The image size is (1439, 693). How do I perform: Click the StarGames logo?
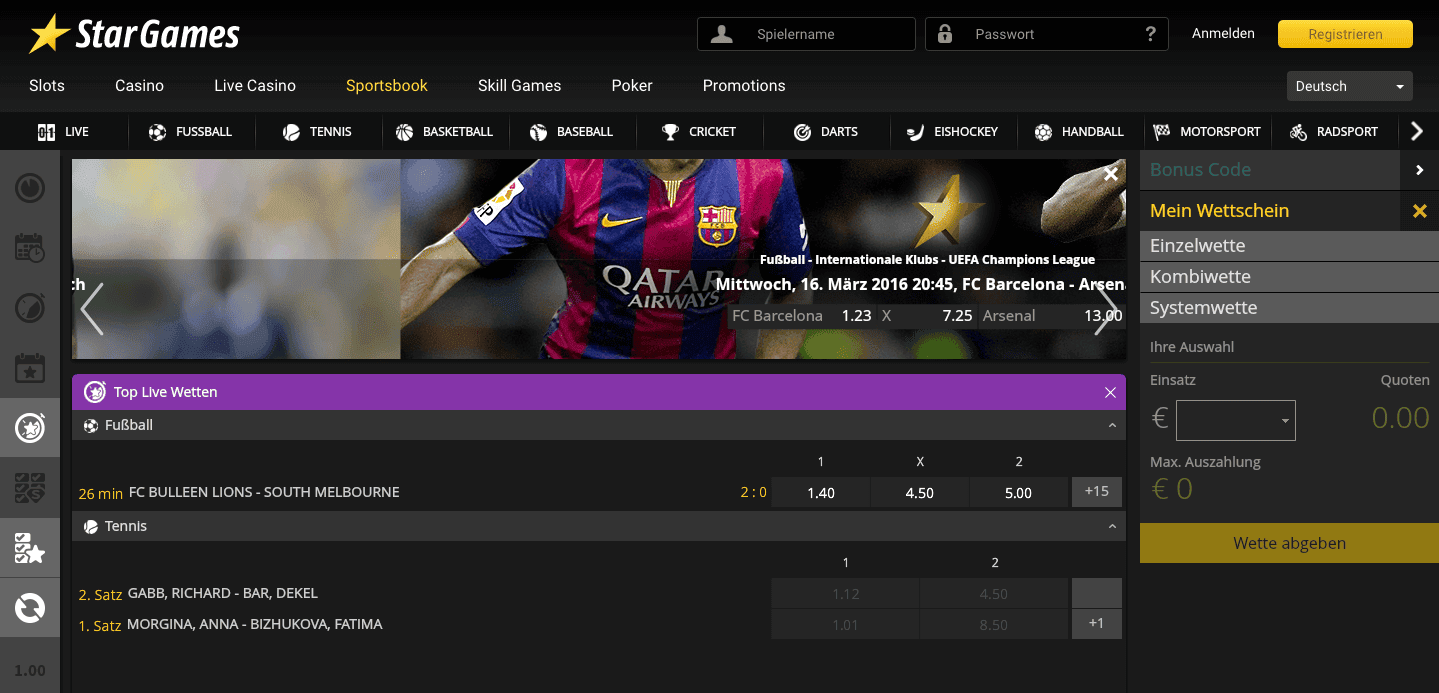pyautogui.click(x=134, y=35)
